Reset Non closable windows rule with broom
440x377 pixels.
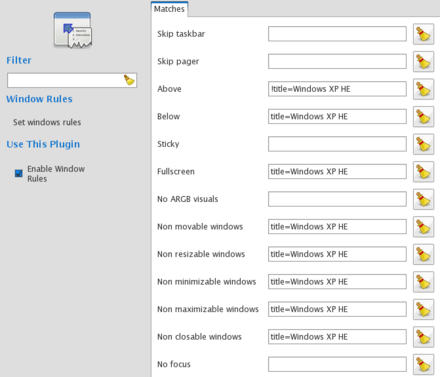point(423,337)
